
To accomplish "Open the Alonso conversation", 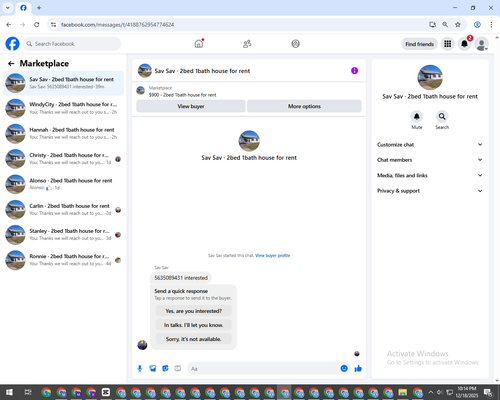I will (x=63, y=184).
